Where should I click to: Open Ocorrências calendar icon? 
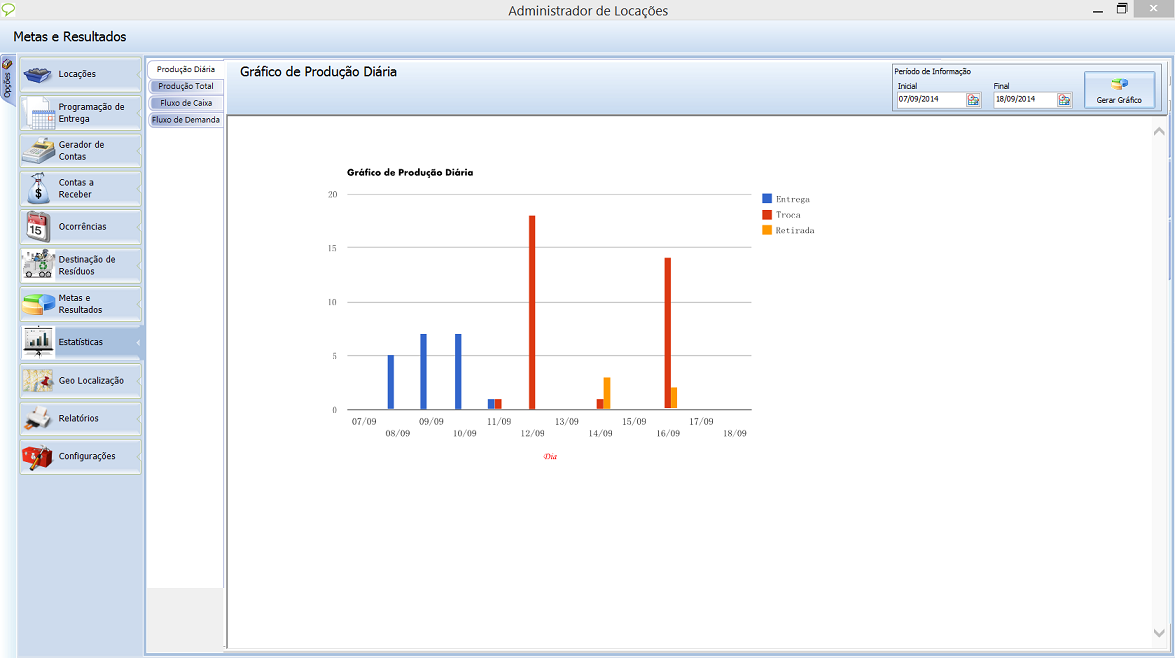[x=38, y=227]
